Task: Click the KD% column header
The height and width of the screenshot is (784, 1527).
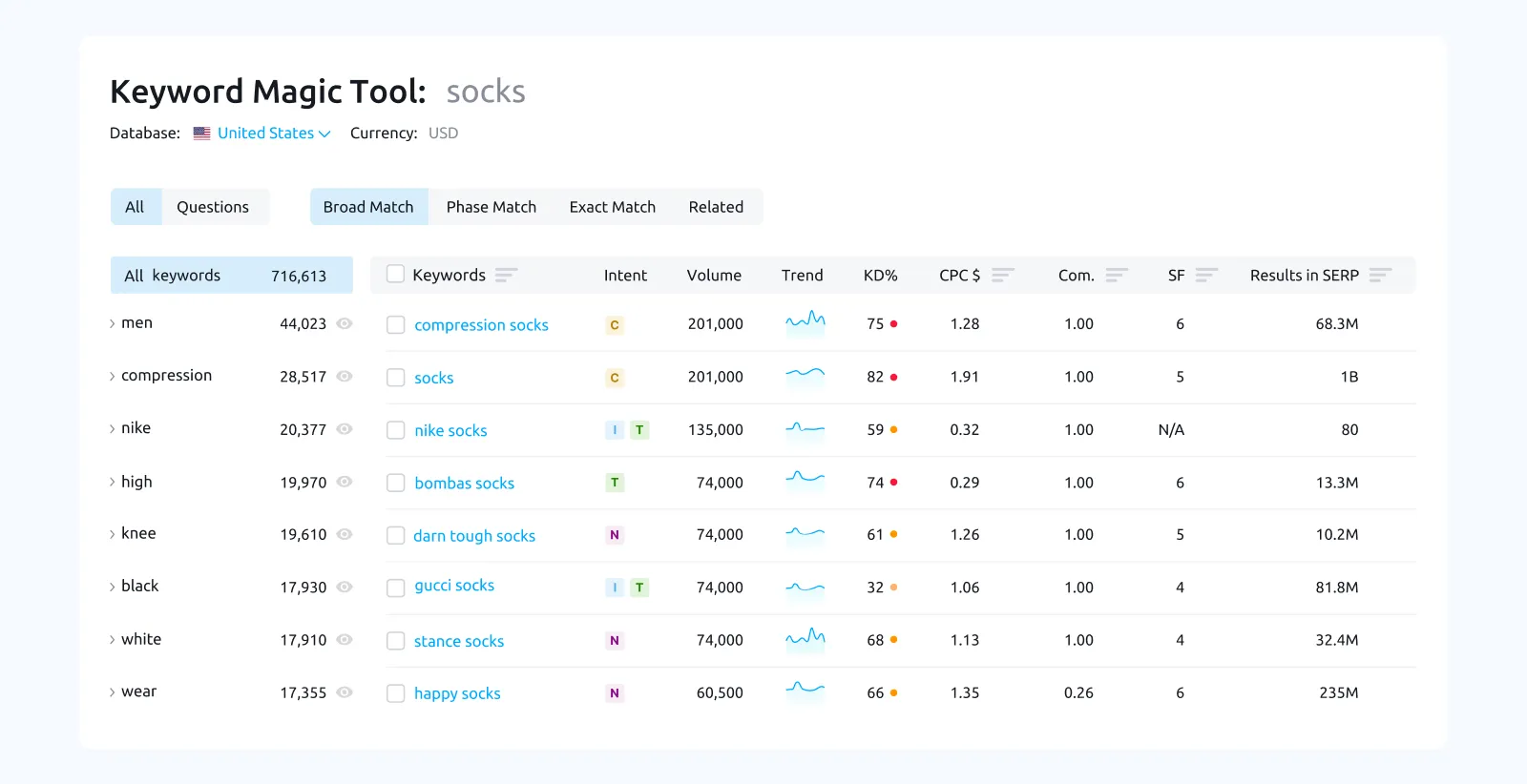Action: pyautogui.click(x=880, y=275)
